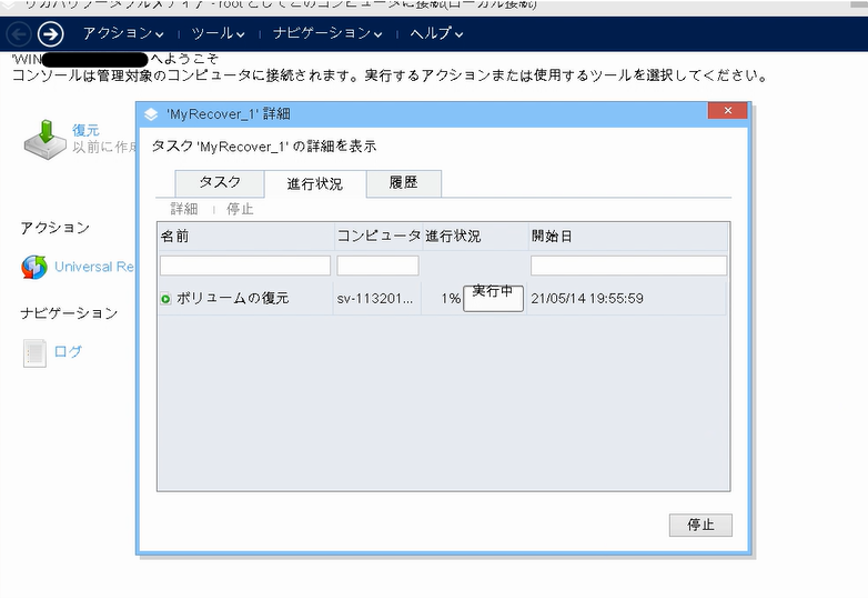Click the 名前 column header

(246, 236)
